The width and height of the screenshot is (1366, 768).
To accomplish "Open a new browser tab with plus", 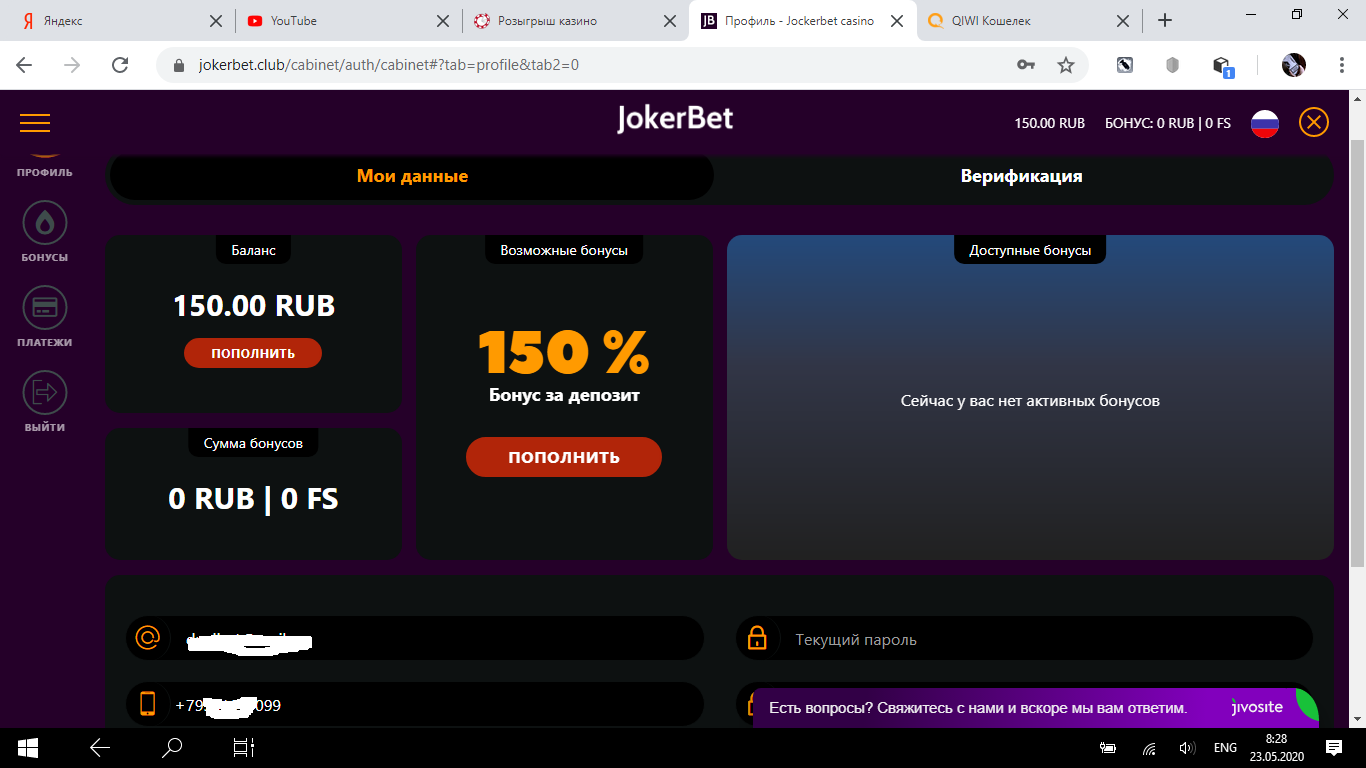I will [x=1165, y=20].
